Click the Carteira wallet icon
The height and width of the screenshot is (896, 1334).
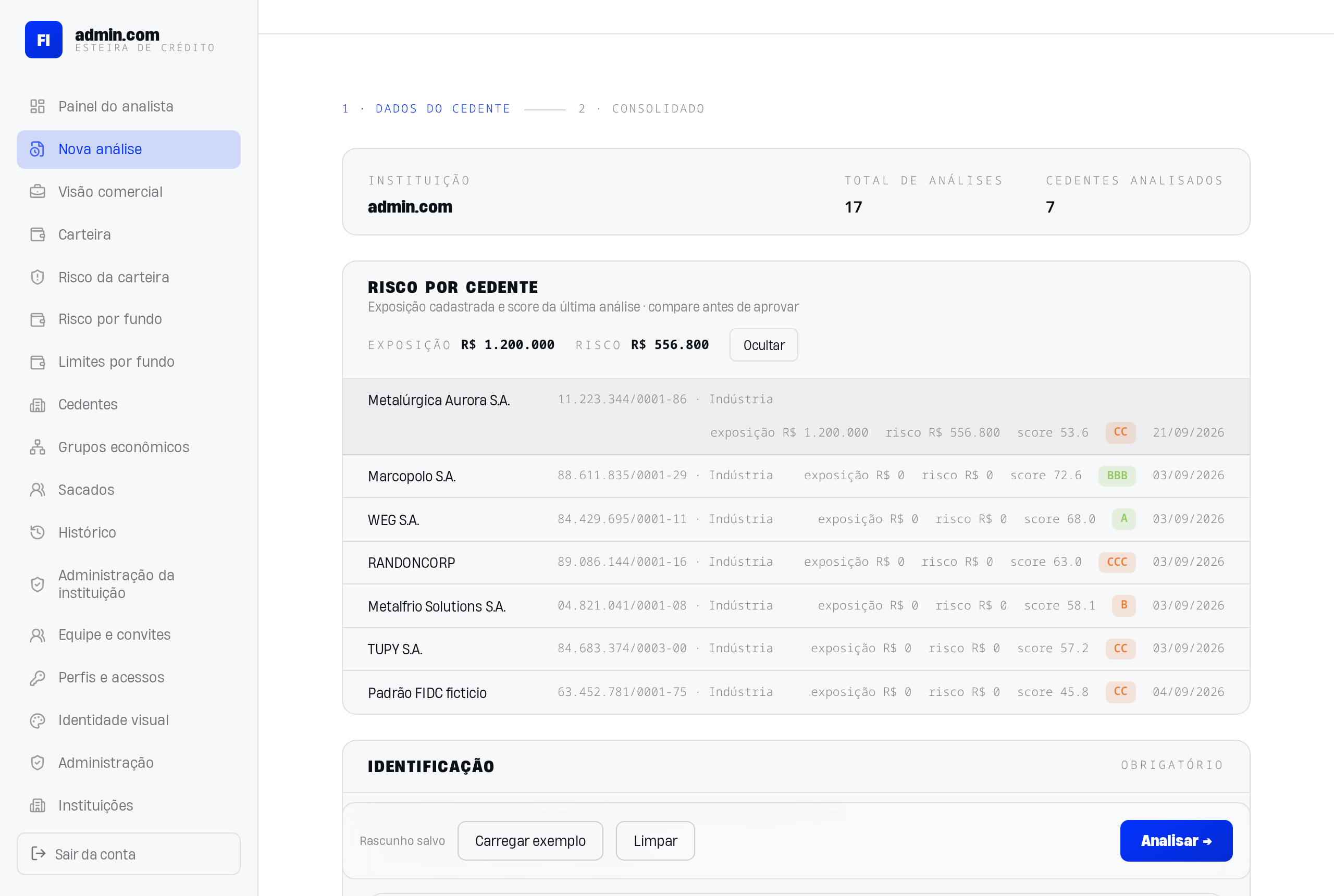pyautogui.click(x=37, y=234)
